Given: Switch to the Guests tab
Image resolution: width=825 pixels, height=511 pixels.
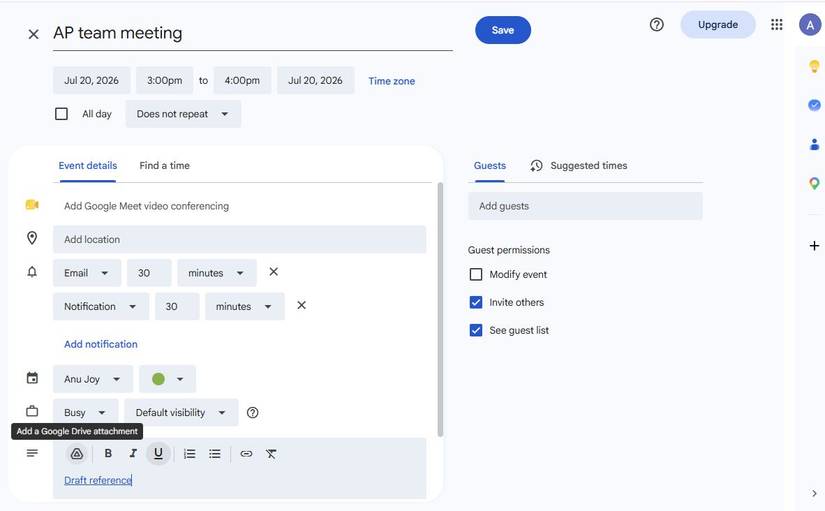Looking at the screenshot, I should pos(490,166).
